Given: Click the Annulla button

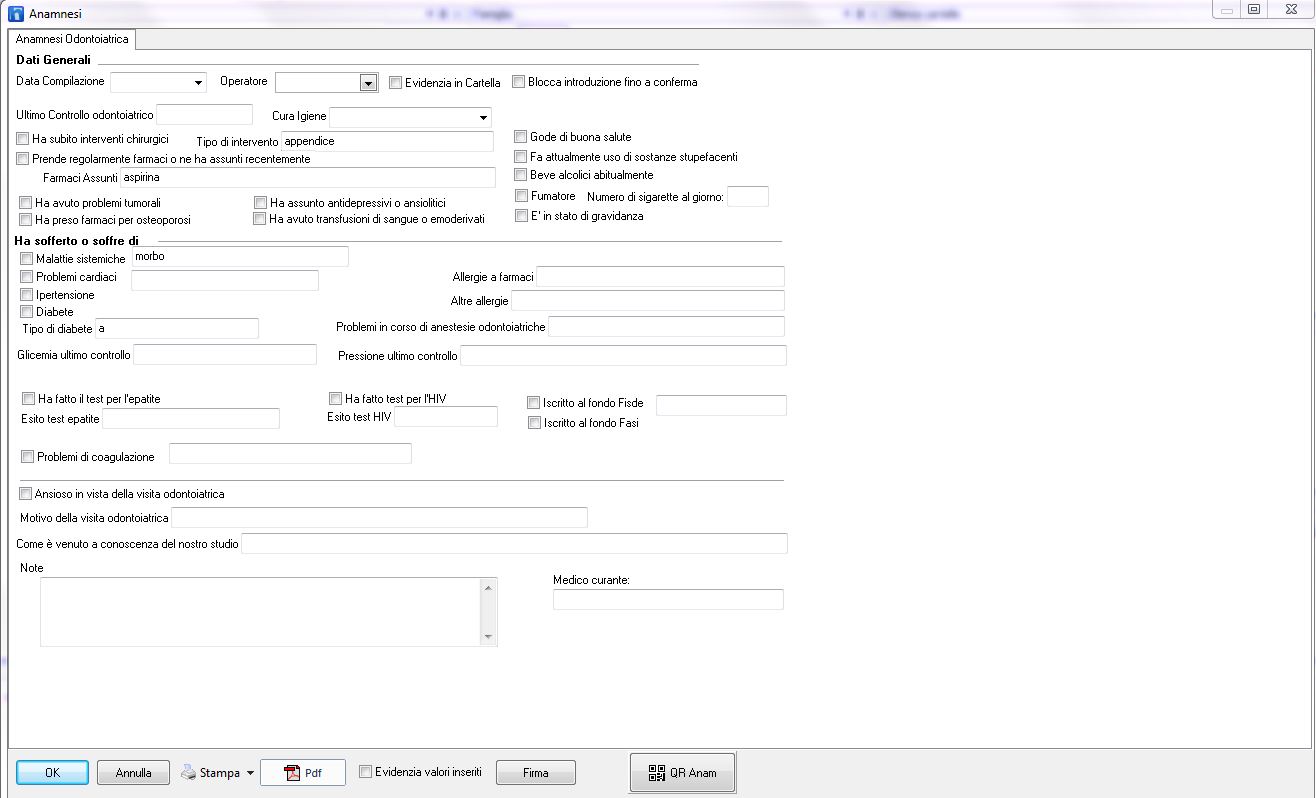Looking at the screenshot, I should click(x=133, y=773).
